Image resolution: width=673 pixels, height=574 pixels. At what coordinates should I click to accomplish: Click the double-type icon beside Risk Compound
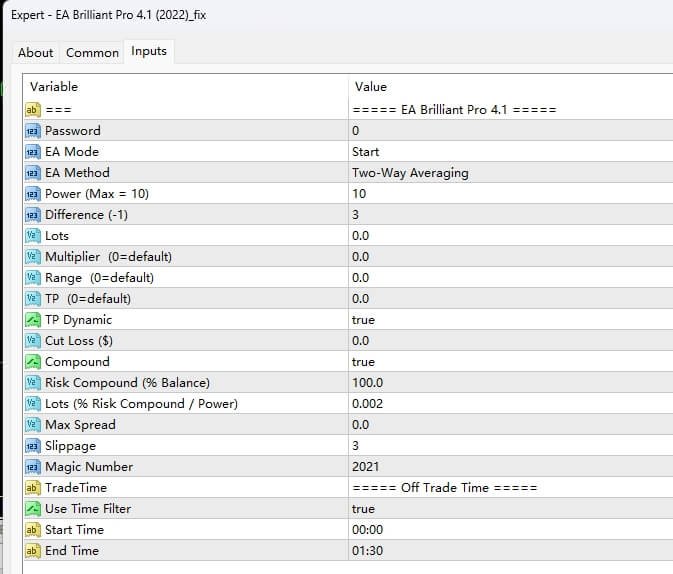click(x=33, y=383)
